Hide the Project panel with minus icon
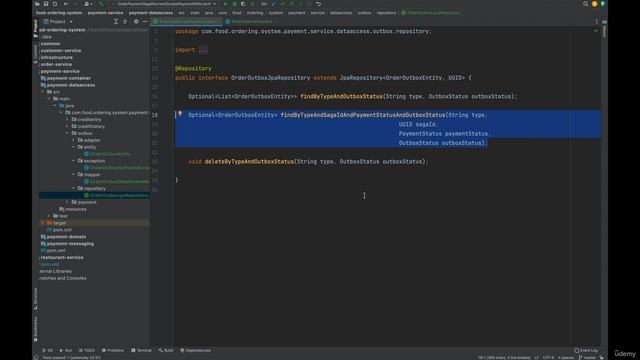The image size is (640, 360). coord(144,21)
